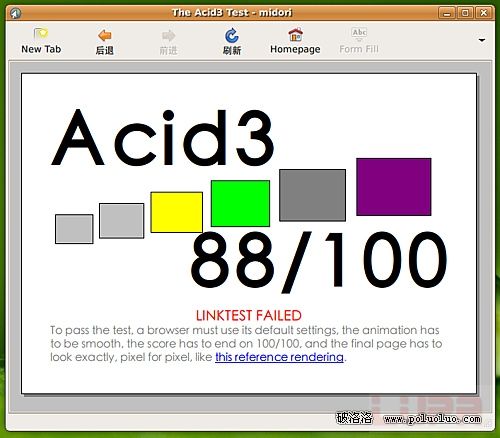Viewport: 500px width, 438px height.
Task: Click the smallest light grey box
Action: pos(74,229)
